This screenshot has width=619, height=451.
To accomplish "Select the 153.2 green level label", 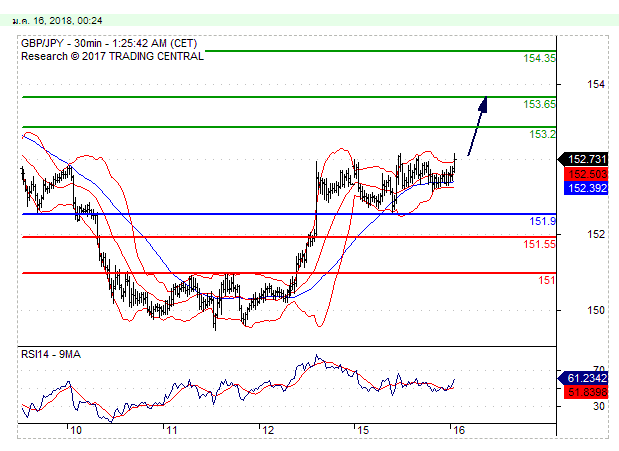I will (x=542, y=134).
